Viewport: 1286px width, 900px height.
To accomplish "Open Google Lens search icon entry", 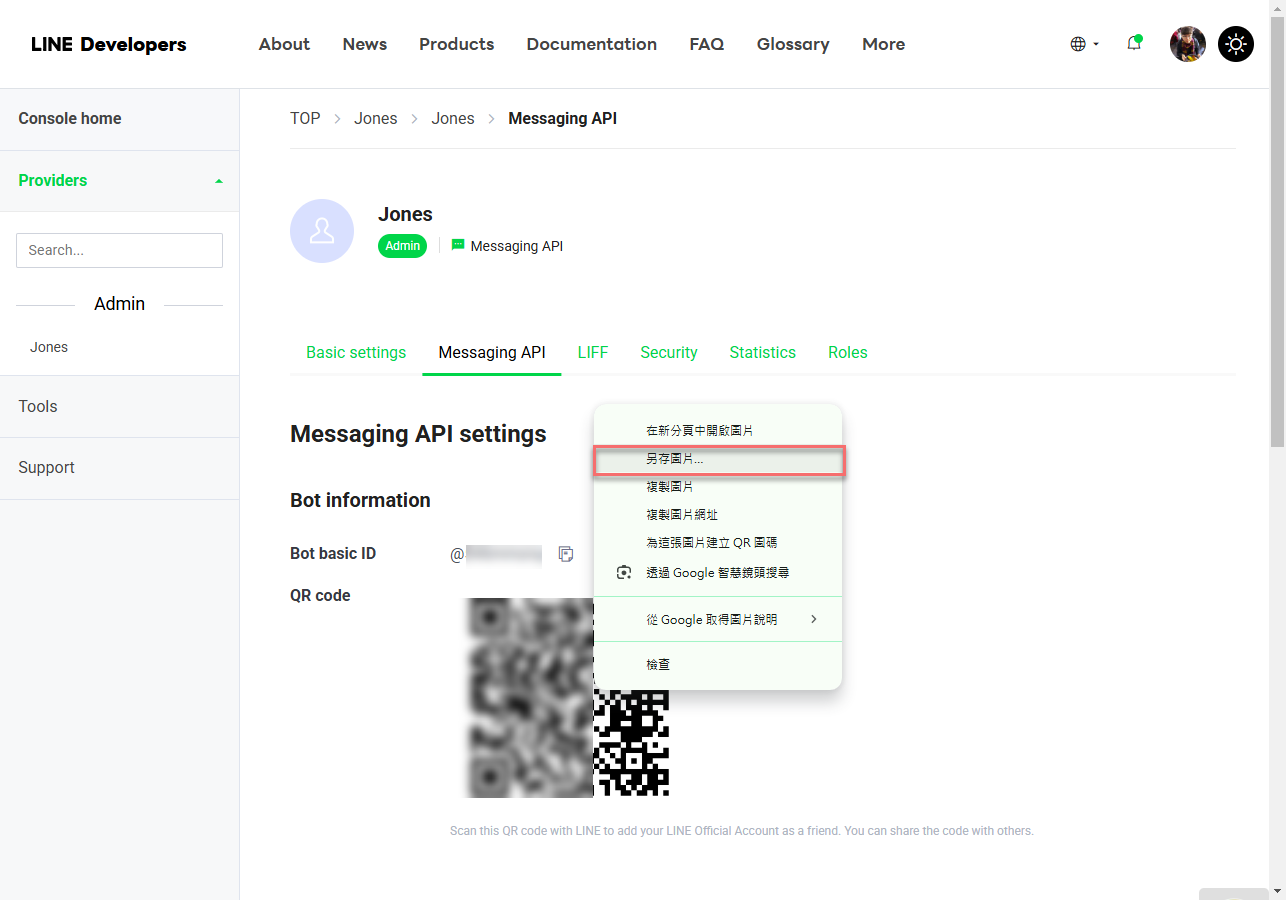I will 624,573.
